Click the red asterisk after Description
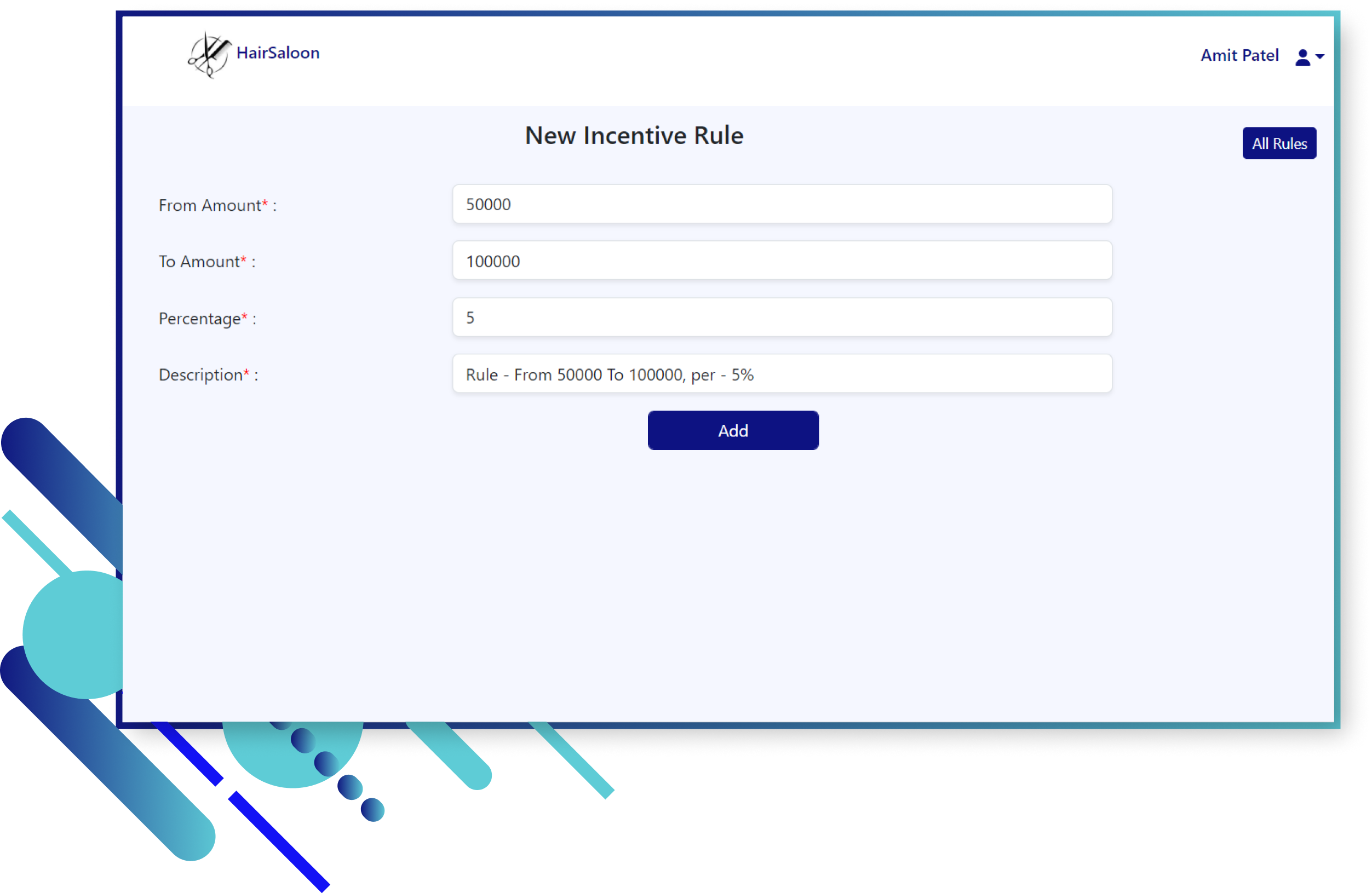Image resolution: width=1372 pixels, height=893 pixels. click(246, 372)
